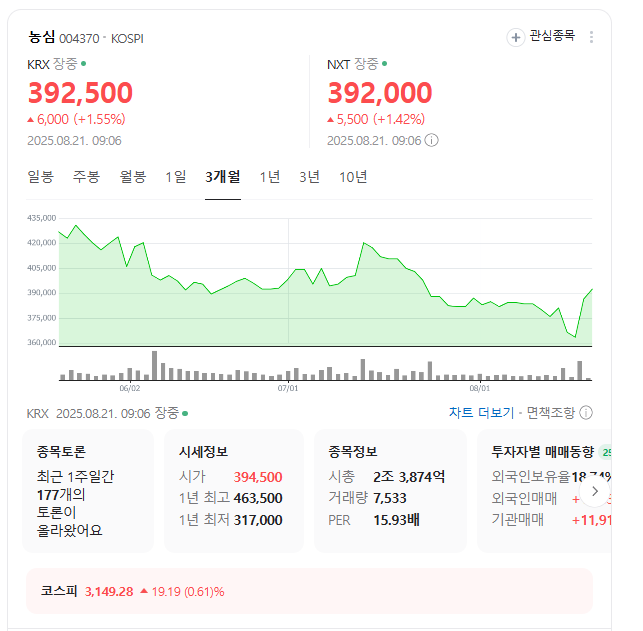The image size is (643, 631).
Task: Open the three-dot more options menu
Action: pos(591,37)
